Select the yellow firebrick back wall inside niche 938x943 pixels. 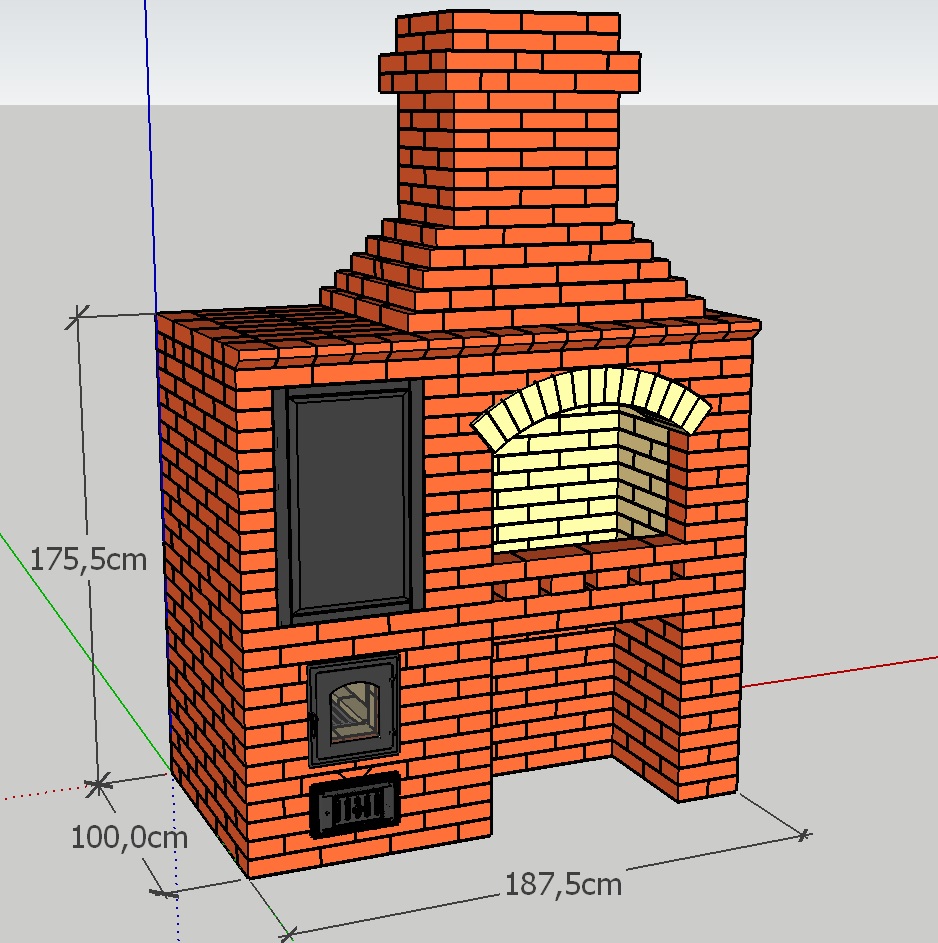555,480
